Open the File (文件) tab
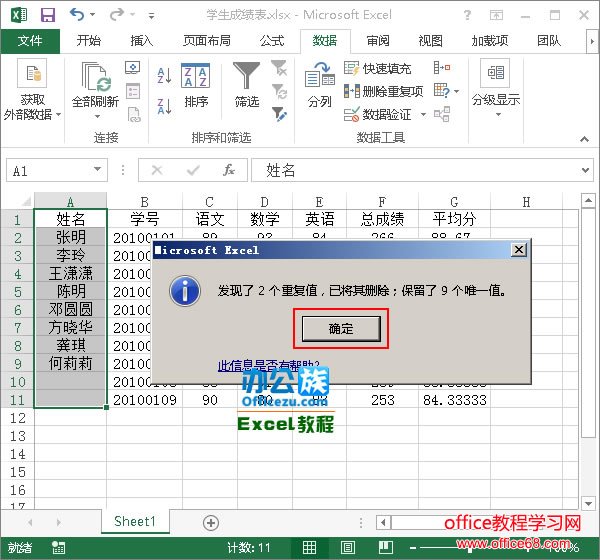 30,41
